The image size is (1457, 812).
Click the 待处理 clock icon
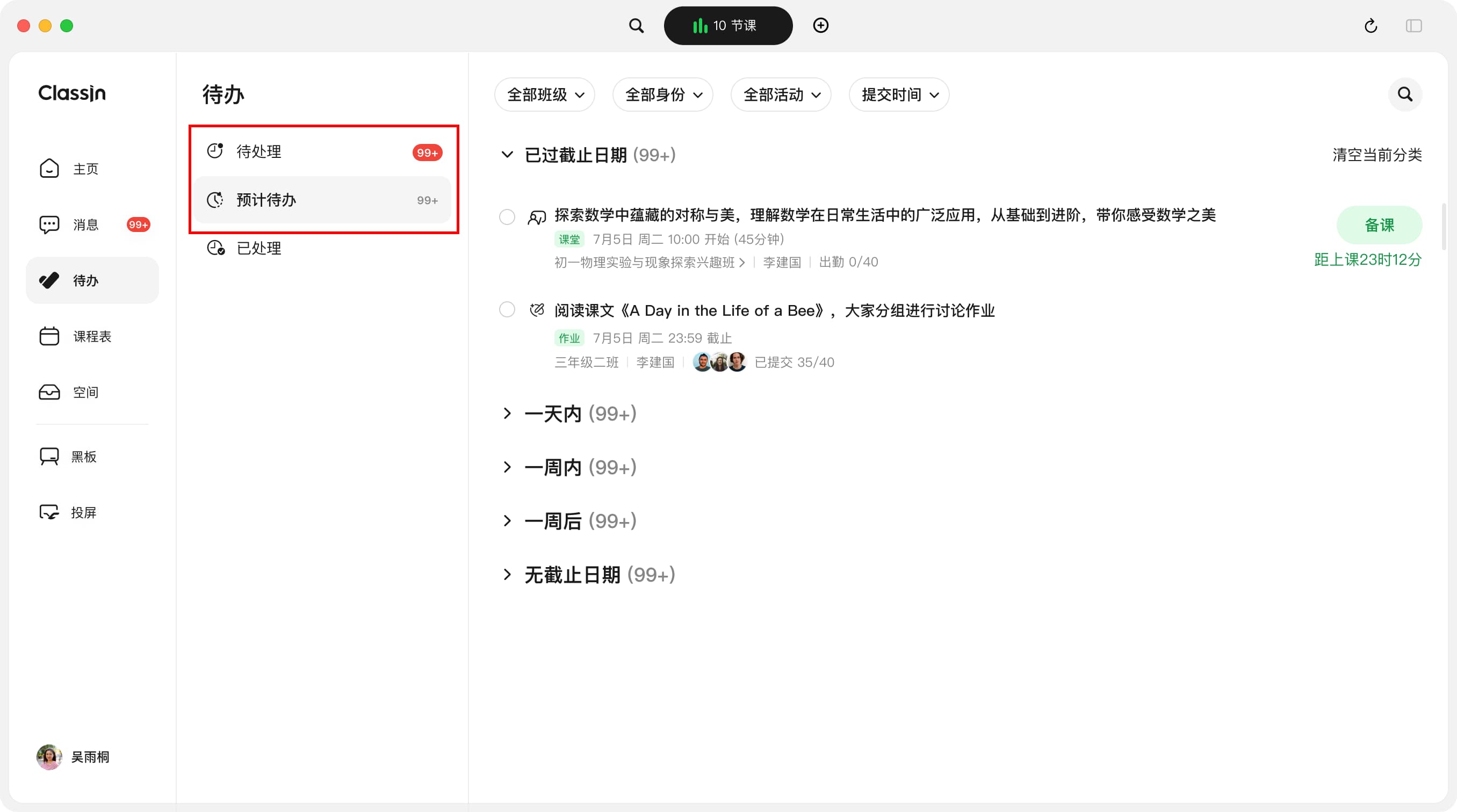point(215,151)
